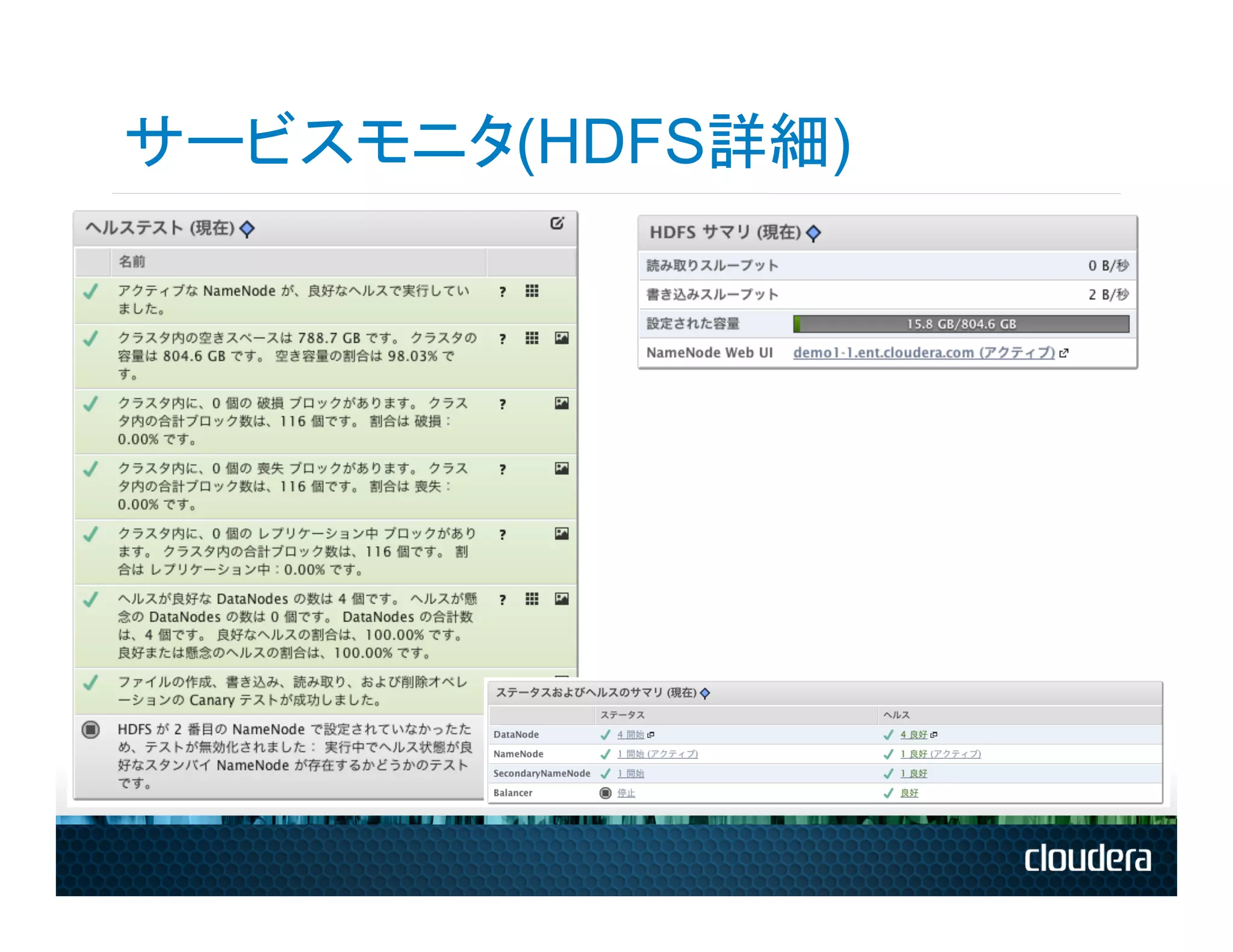Open the chart icon on the DataNodes health row
Viewport: 1233px width, 952px height.
point(562,599)
